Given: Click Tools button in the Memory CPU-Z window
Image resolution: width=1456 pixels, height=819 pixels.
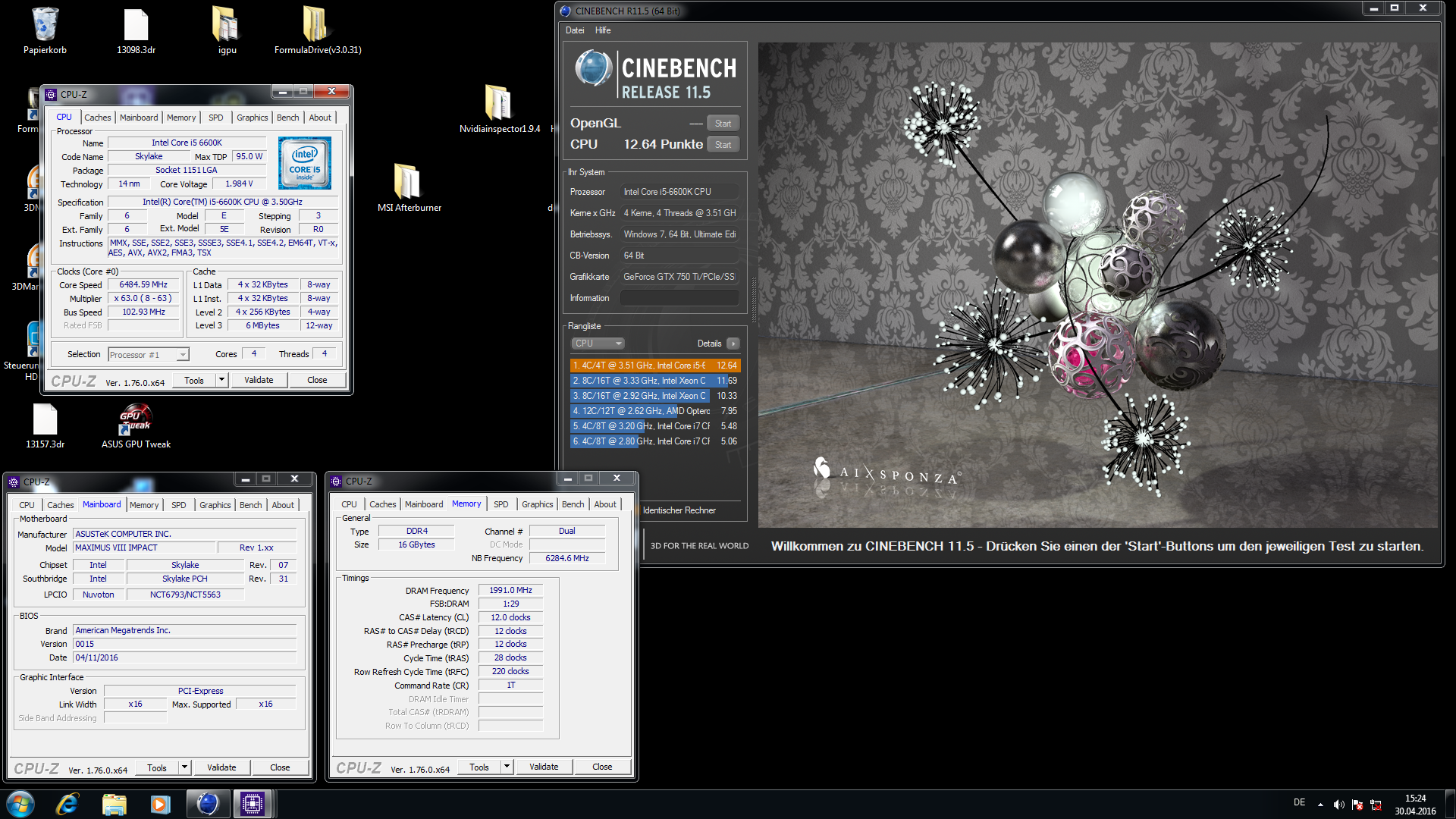Looking at the screenshot, I should [479, 767].
